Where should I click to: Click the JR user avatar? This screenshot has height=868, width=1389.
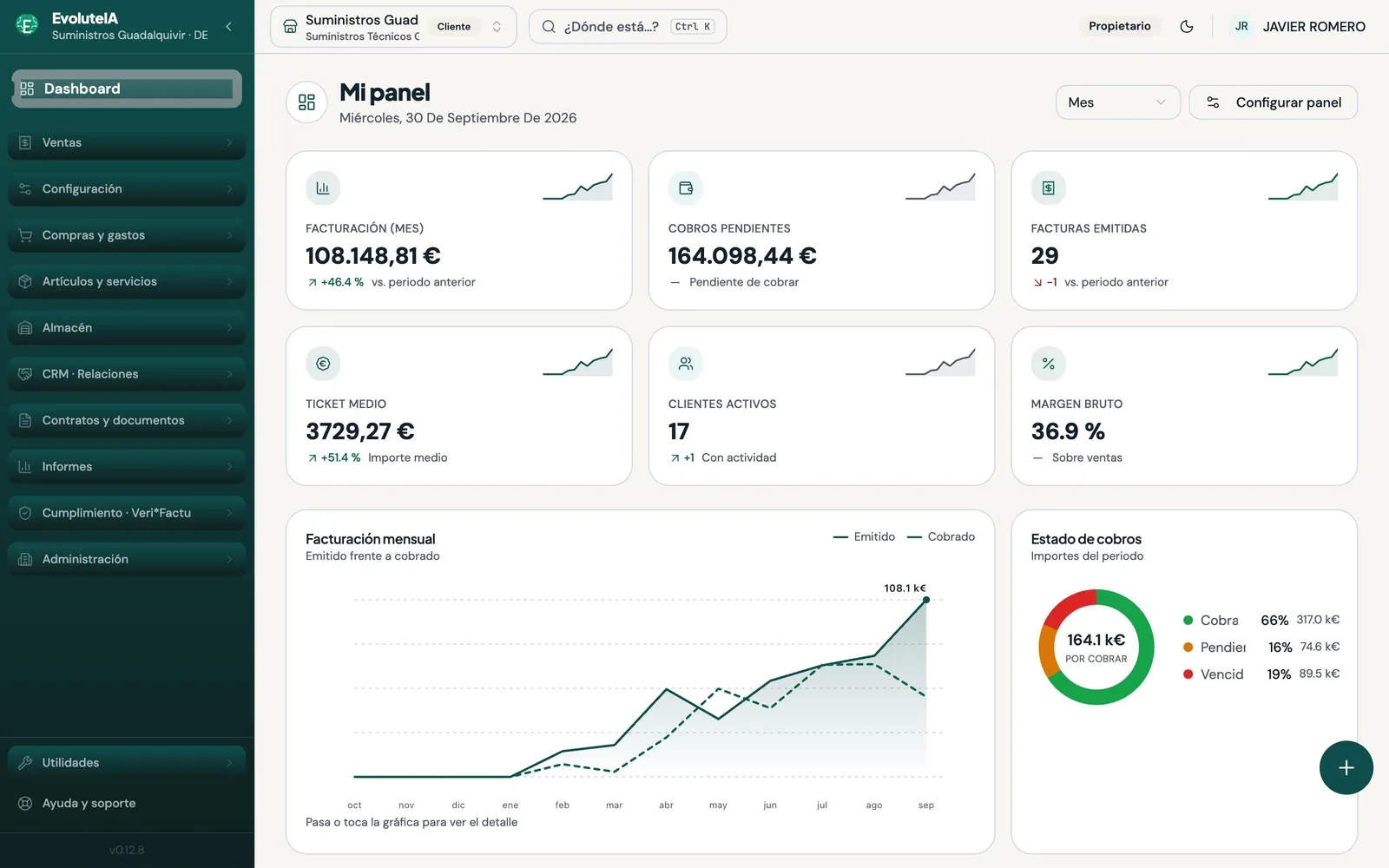click(1242, 27)
